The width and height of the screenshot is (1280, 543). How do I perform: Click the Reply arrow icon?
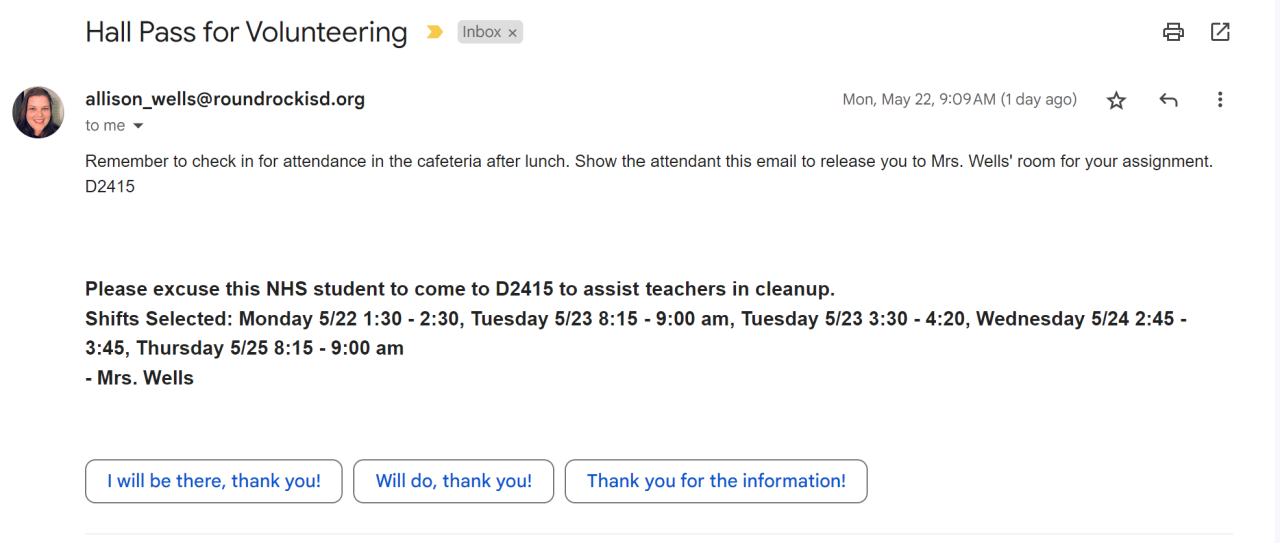tap(1168, 100)
